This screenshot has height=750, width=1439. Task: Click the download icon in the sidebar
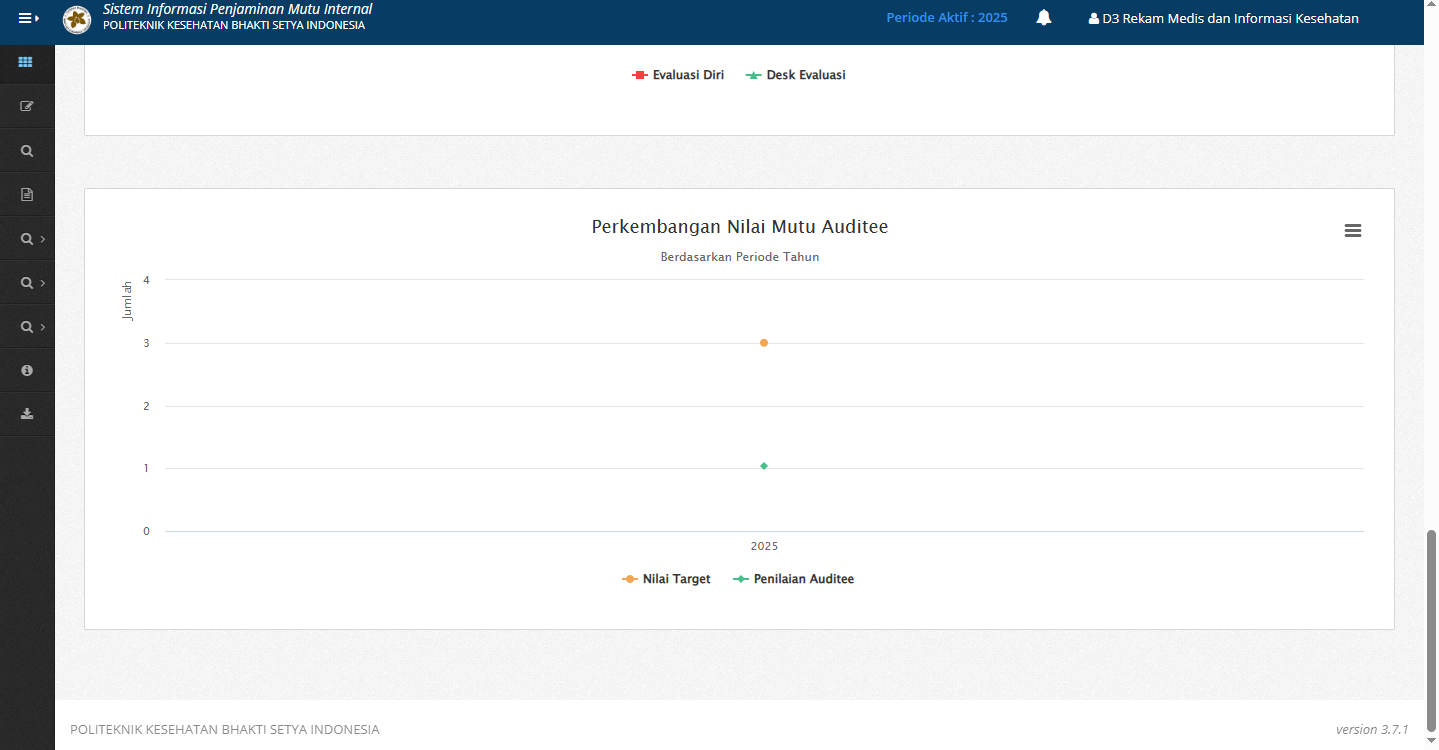tap(27, 414)
